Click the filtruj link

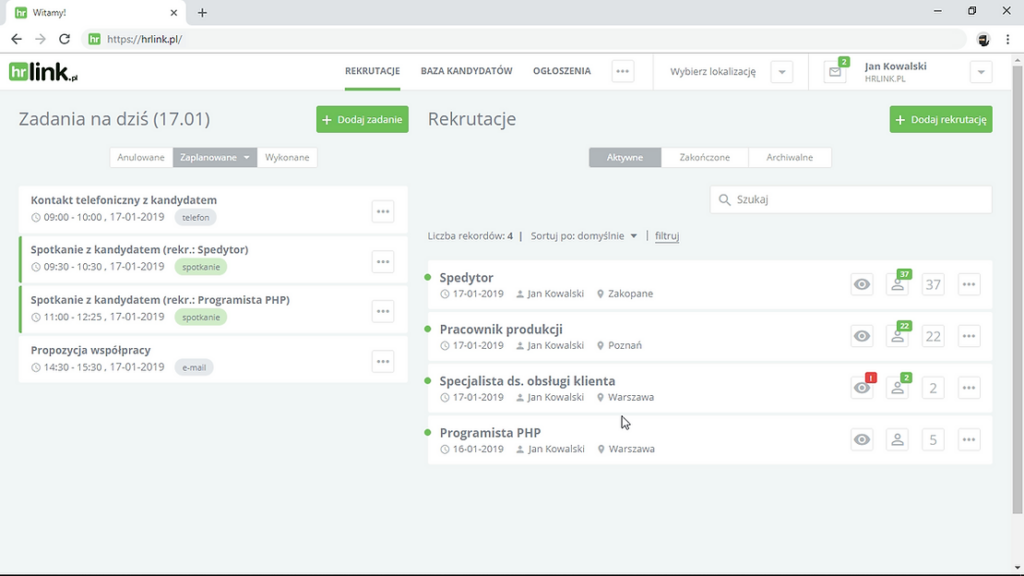(667, 236)
